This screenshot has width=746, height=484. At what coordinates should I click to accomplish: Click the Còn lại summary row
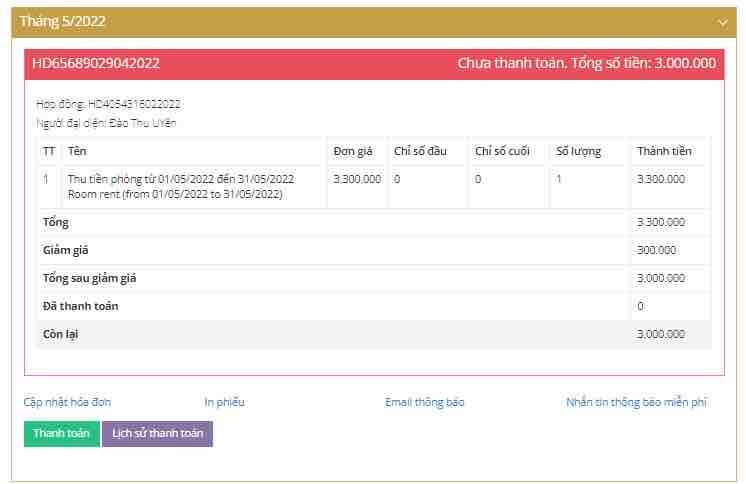click(60, 334)
